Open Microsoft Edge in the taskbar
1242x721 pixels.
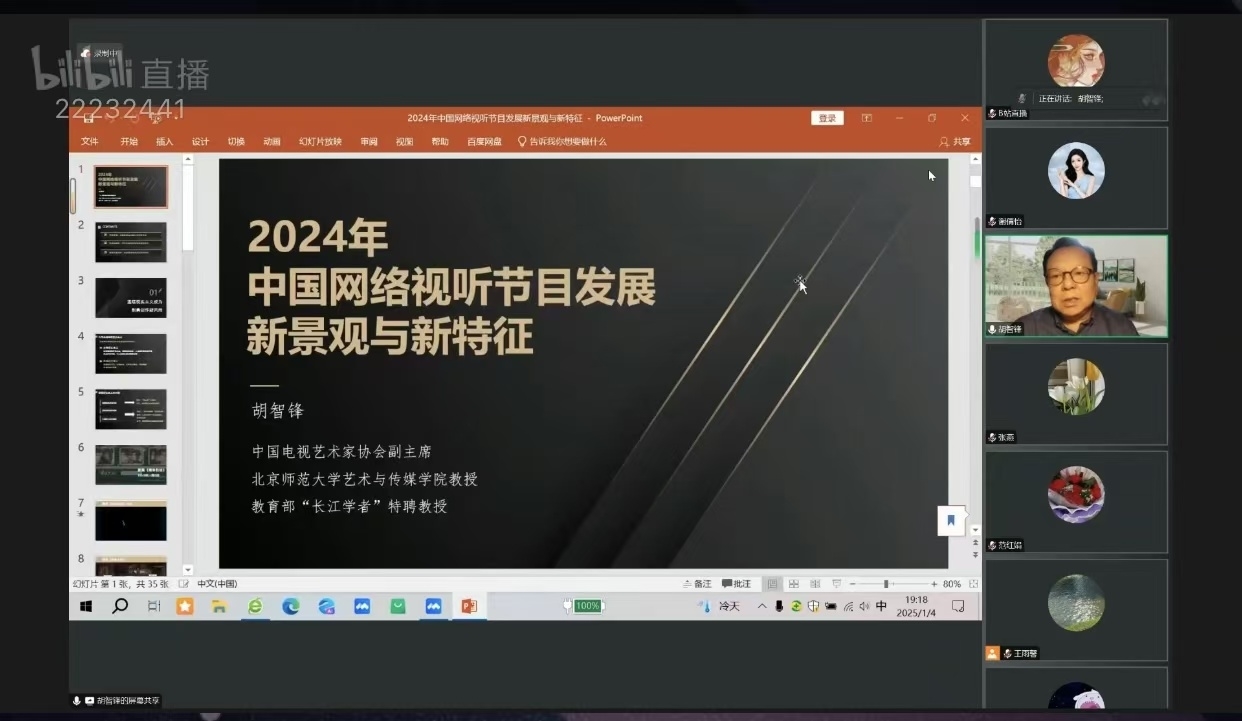[x=291, y=606]
